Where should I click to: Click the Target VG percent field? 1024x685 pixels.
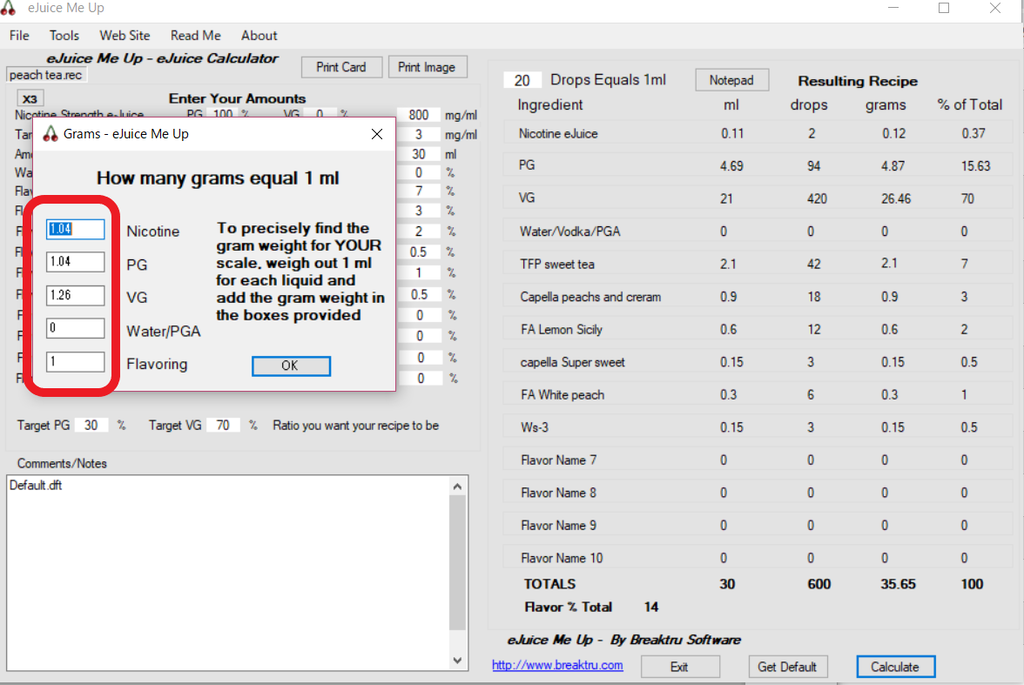point(223,425)
